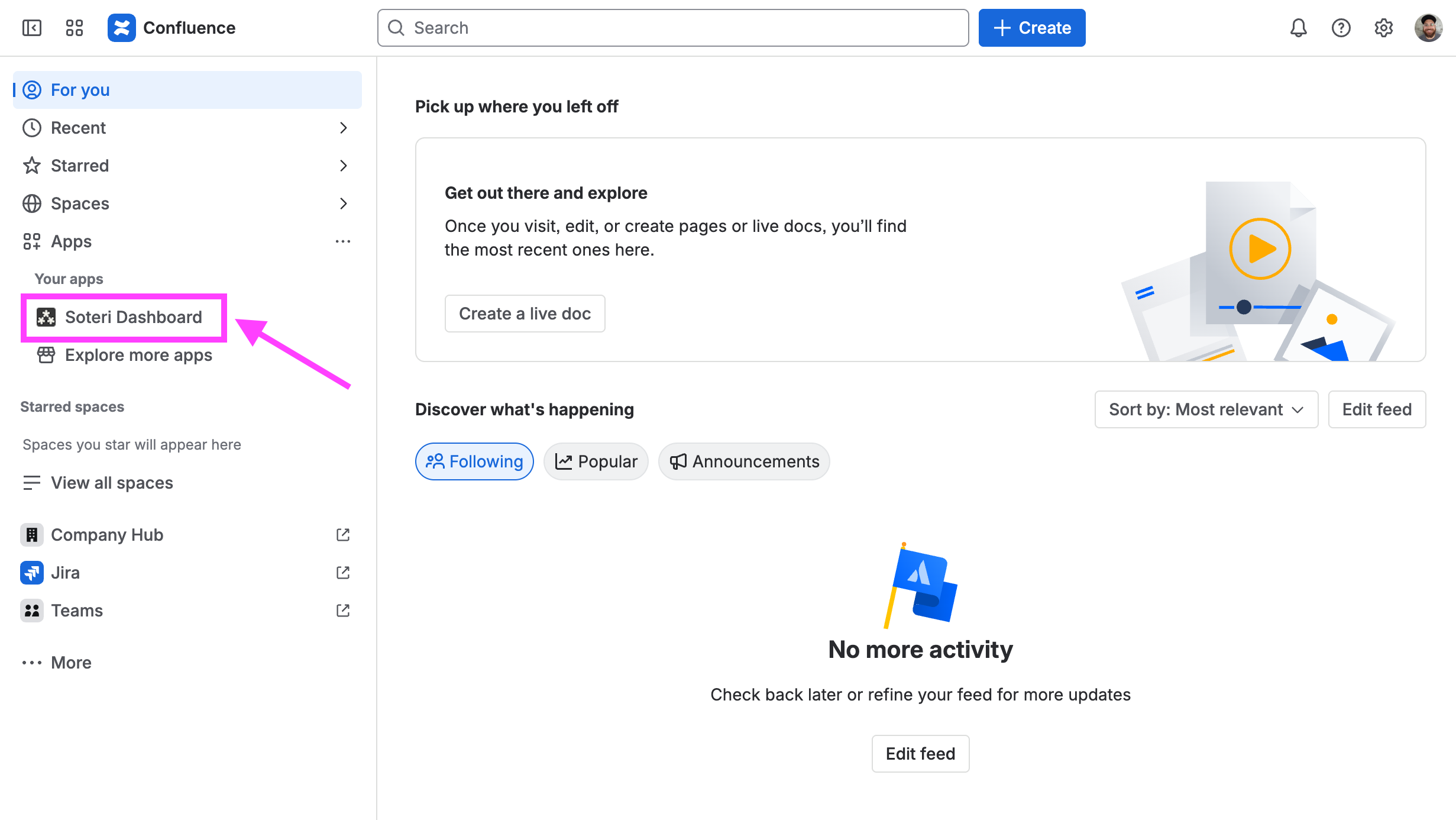Switch feed filter to Announcements
The image size is (1456, 820).
pos(744,461)
